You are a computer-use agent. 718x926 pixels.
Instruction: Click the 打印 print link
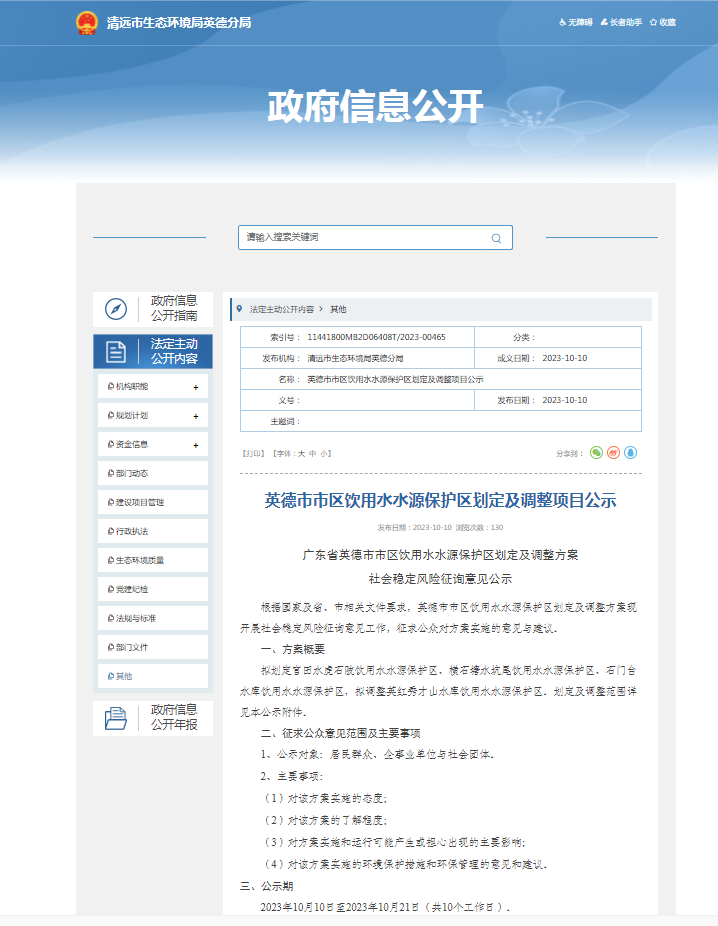tap(253, 453)
